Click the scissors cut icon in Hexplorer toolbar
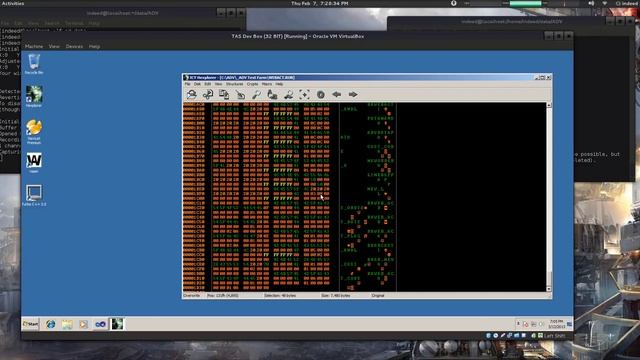This screenshot has height=360, width=640. coord(208,95)
